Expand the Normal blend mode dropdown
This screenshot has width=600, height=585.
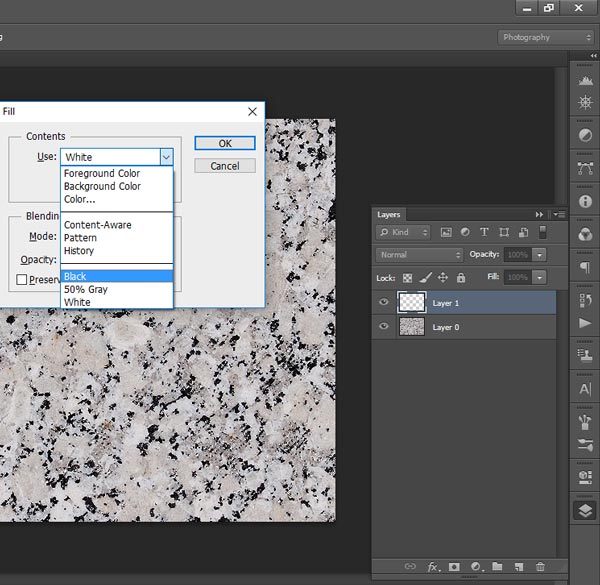click(x=419, y=255)
